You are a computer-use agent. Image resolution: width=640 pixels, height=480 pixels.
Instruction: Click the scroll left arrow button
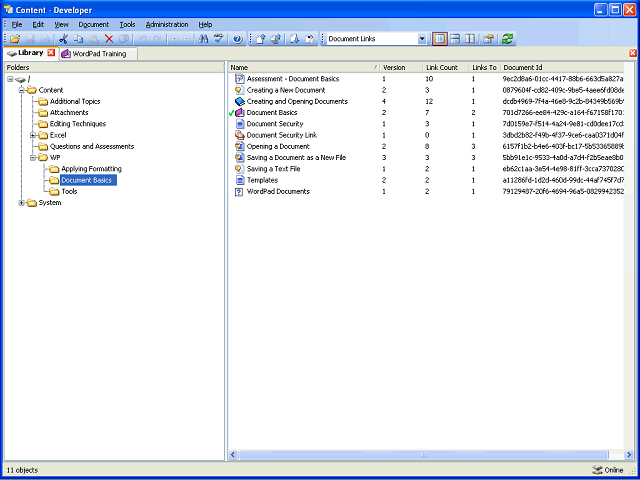pyautogui.click(x=233, y=455)
